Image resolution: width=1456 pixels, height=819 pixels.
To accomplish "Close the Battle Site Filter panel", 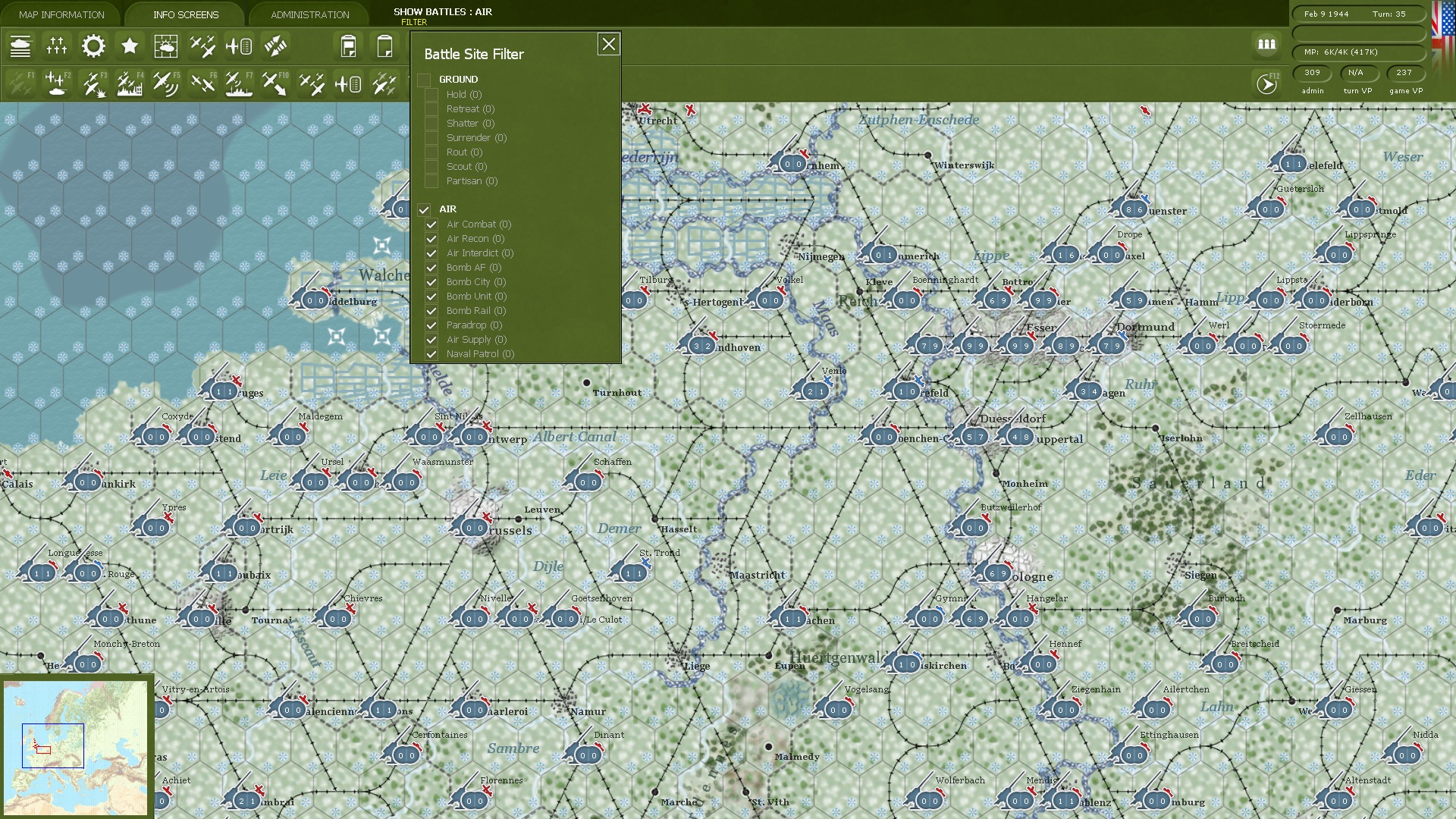I will (x=608, y=45).
